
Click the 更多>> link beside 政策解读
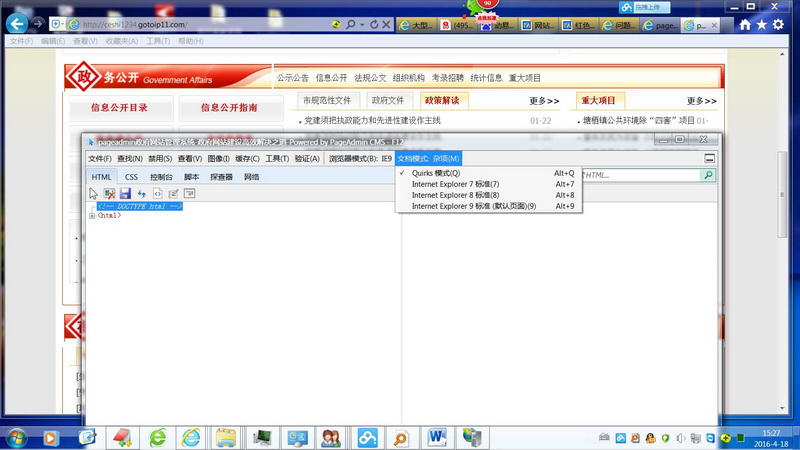click(x=544, y=101)
